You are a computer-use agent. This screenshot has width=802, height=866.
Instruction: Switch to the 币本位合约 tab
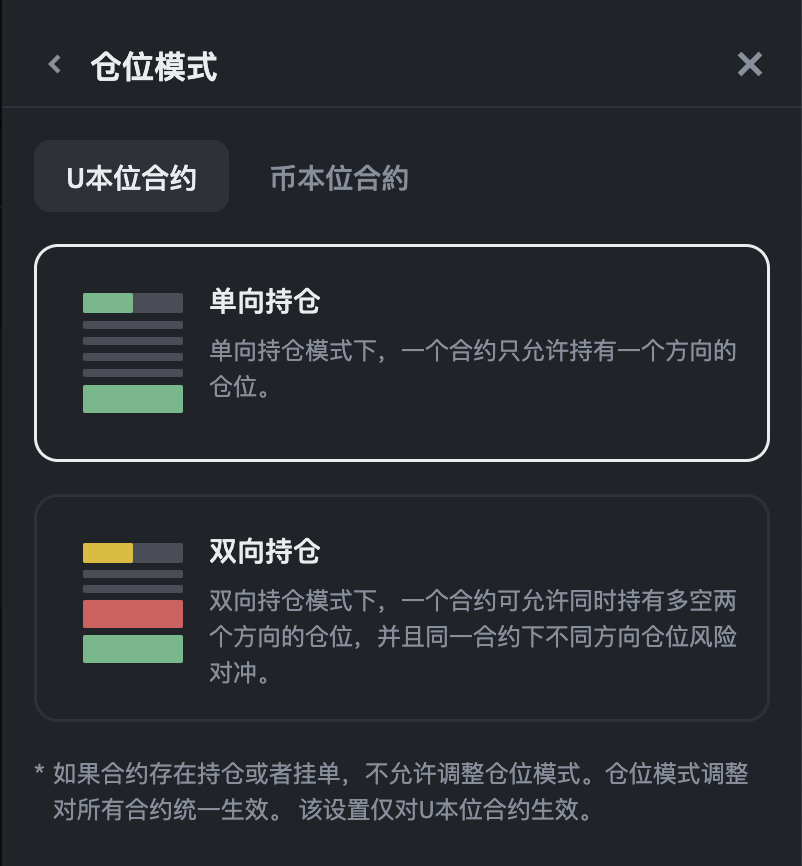[x=339, y=179]
